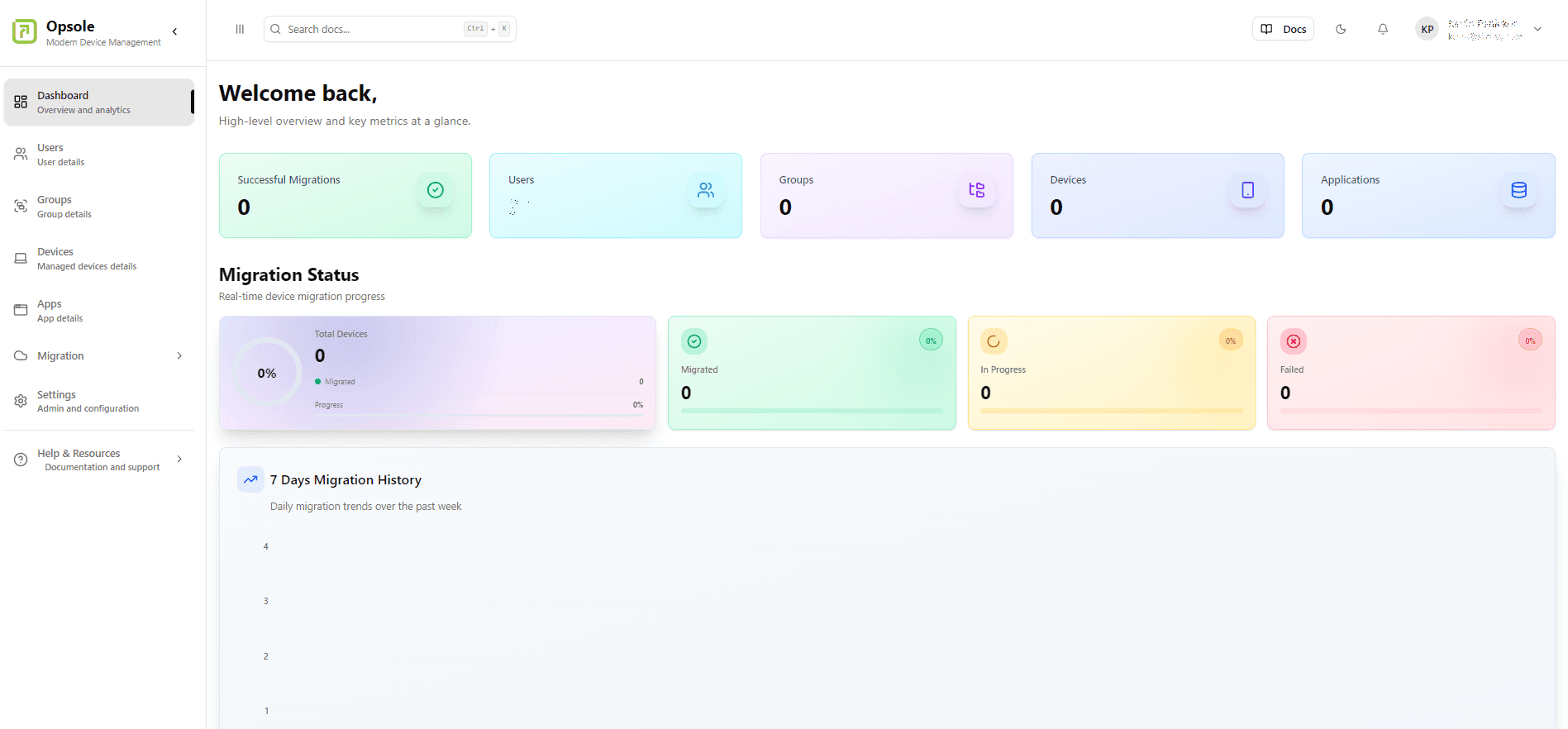Click the Devices laptop sidebar icon
The width and height of the screenshot is (1568, 729).
(21, 259)
